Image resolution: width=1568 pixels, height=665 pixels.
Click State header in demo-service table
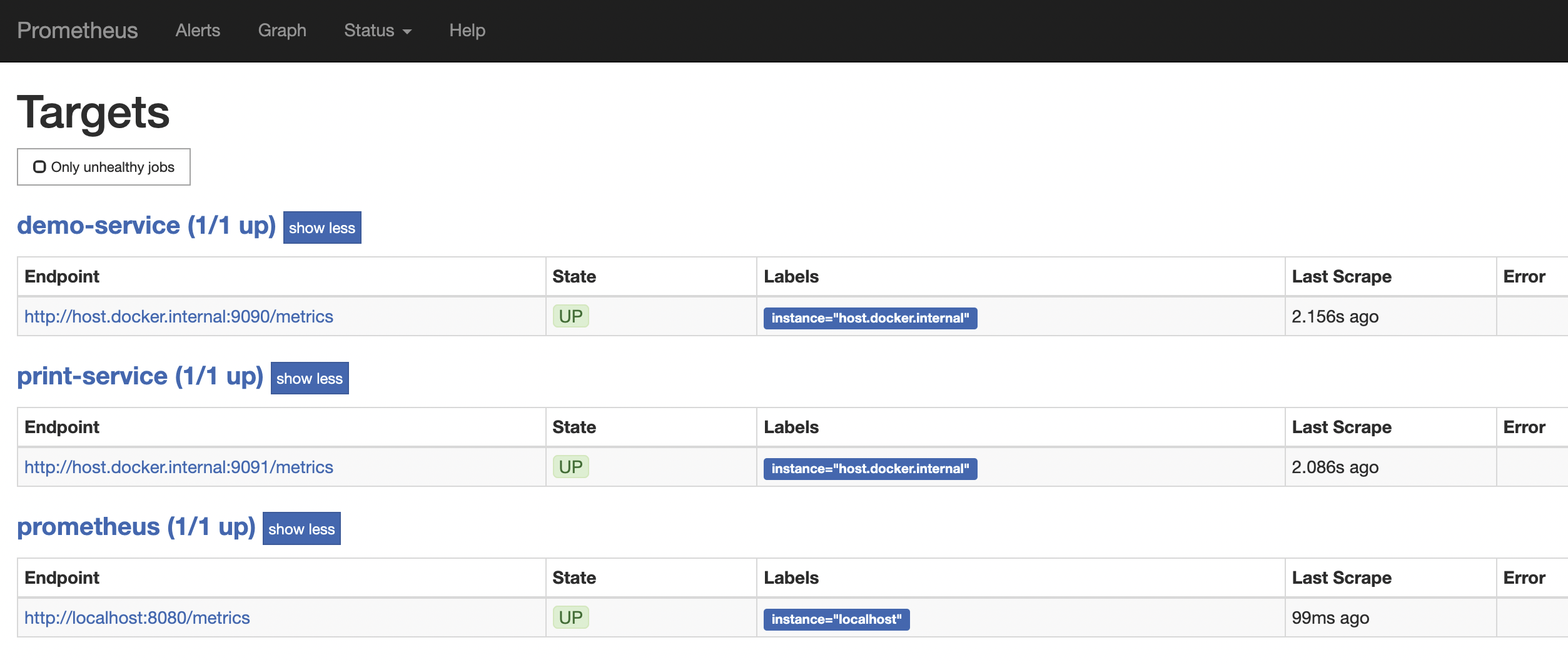(574, 276)
